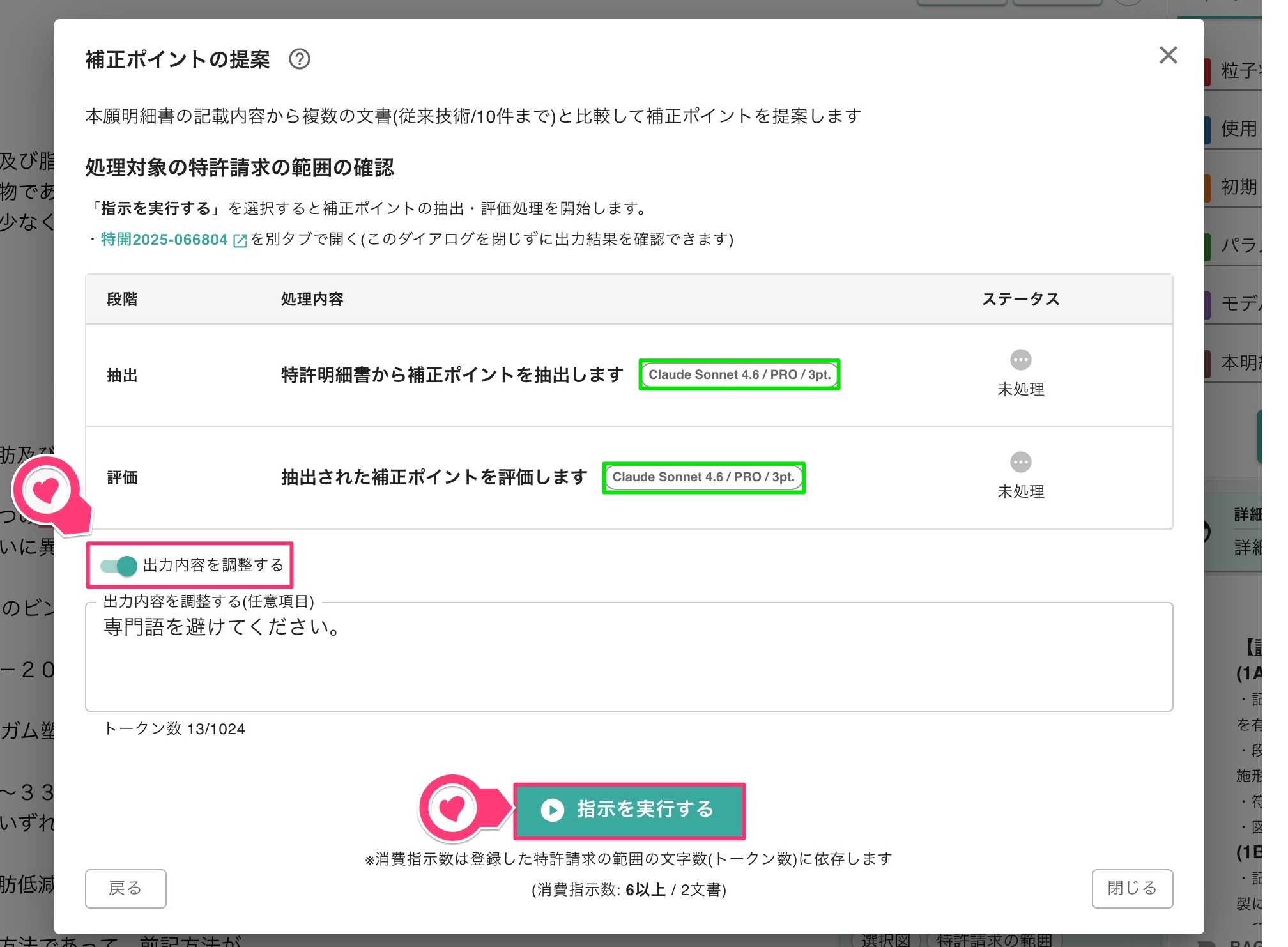Click 抽出された補正ポイントを評価します text
This screenshot has height=947, width=1288.
[434, 477]
